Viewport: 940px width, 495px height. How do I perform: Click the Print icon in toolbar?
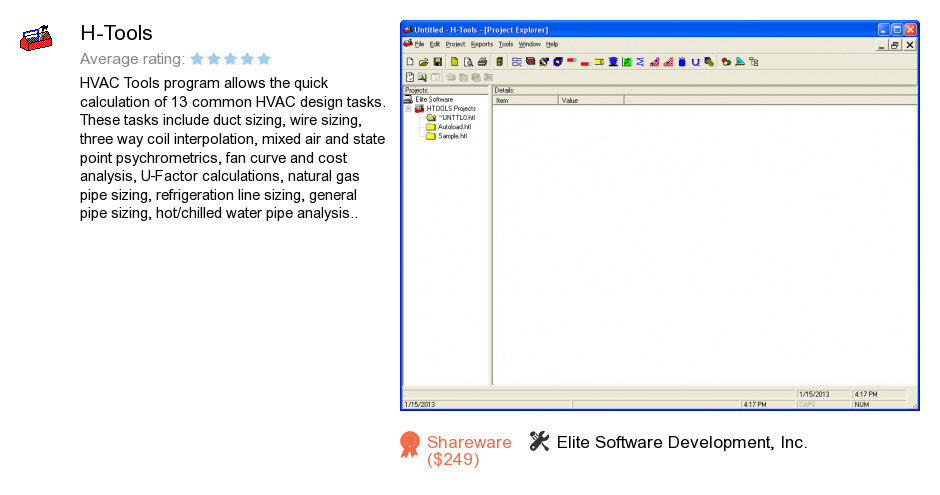(483, 62)
